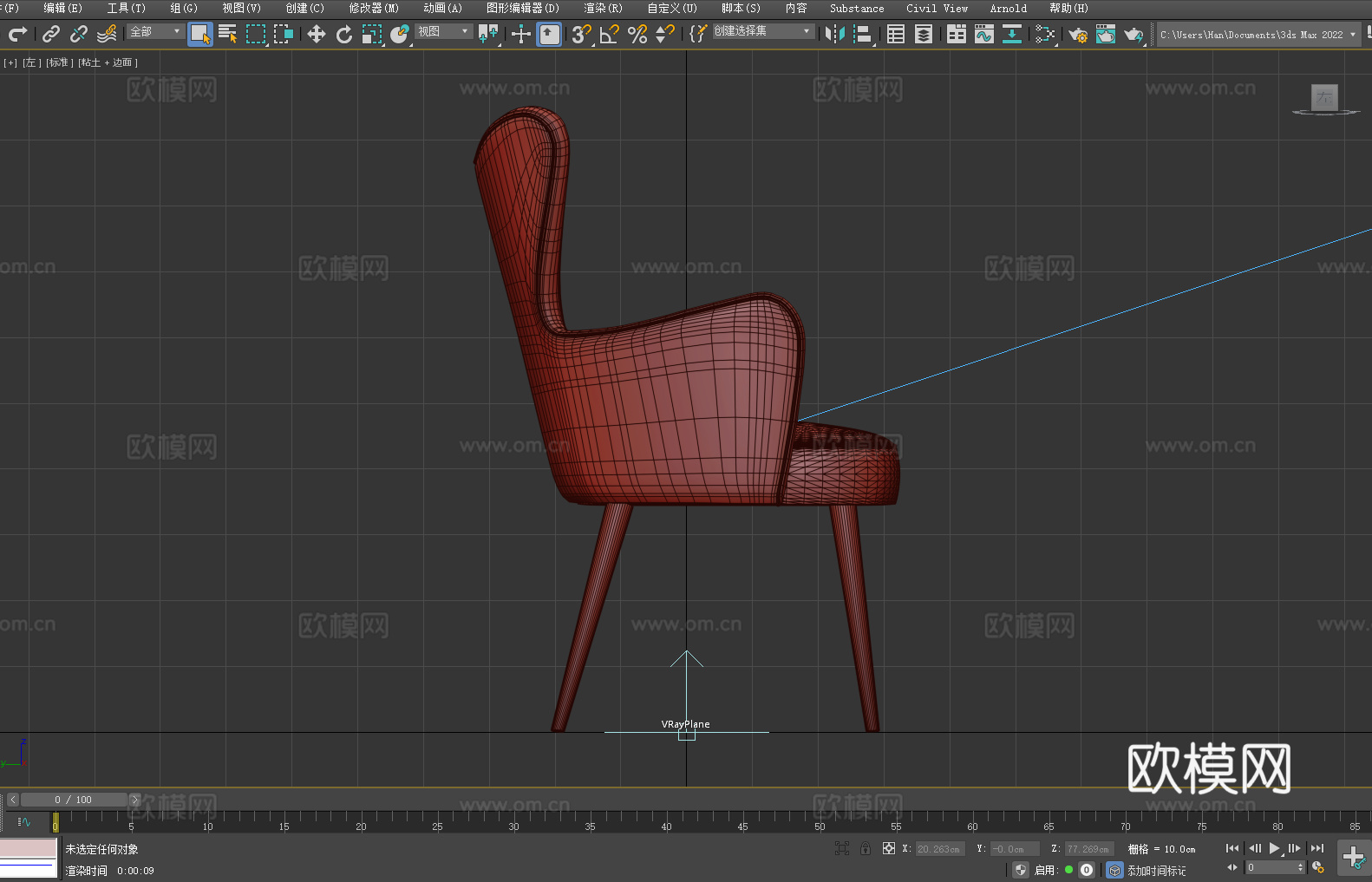Toggle Spinner Snap
This screenshot has height=882, width=1372.
click(x=665, y=34)
